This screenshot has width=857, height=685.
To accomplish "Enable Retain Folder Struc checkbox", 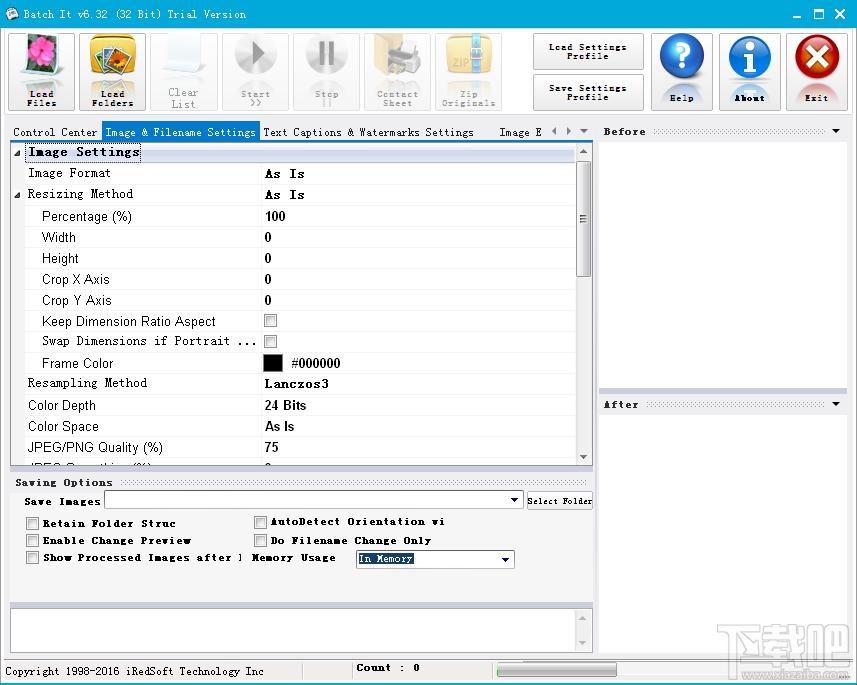I will pos(33,524).
